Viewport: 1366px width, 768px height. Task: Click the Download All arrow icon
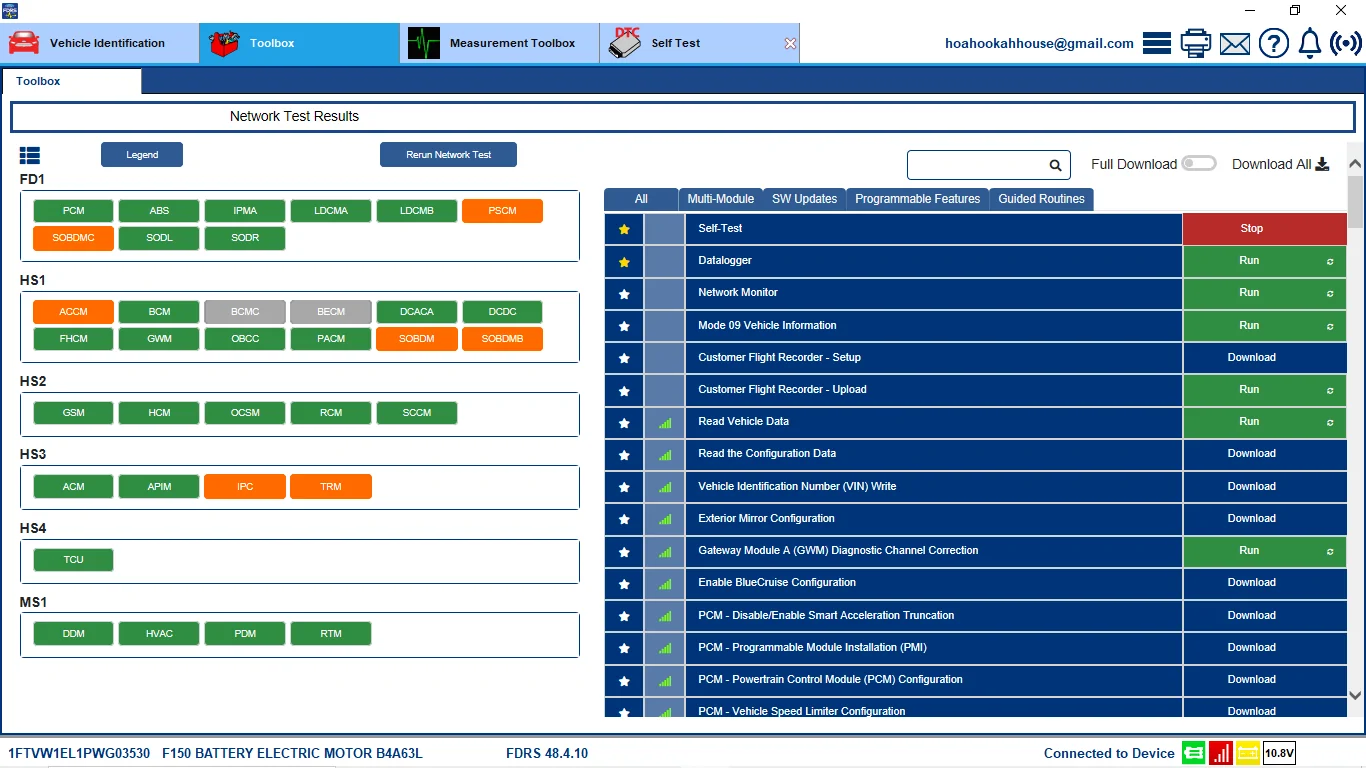[x=1322, y=164]
